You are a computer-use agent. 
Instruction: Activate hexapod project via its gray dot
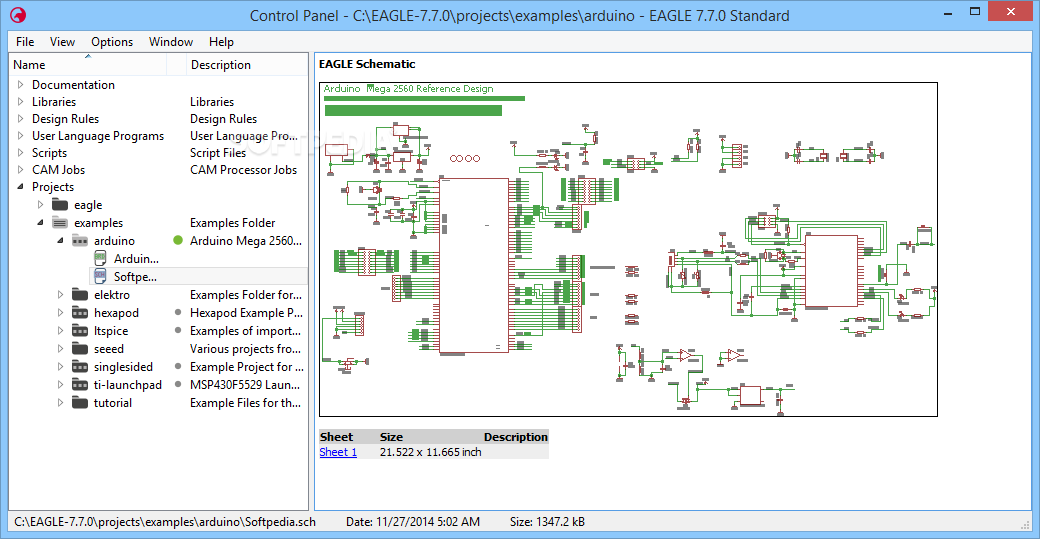(x=178, y=312)
